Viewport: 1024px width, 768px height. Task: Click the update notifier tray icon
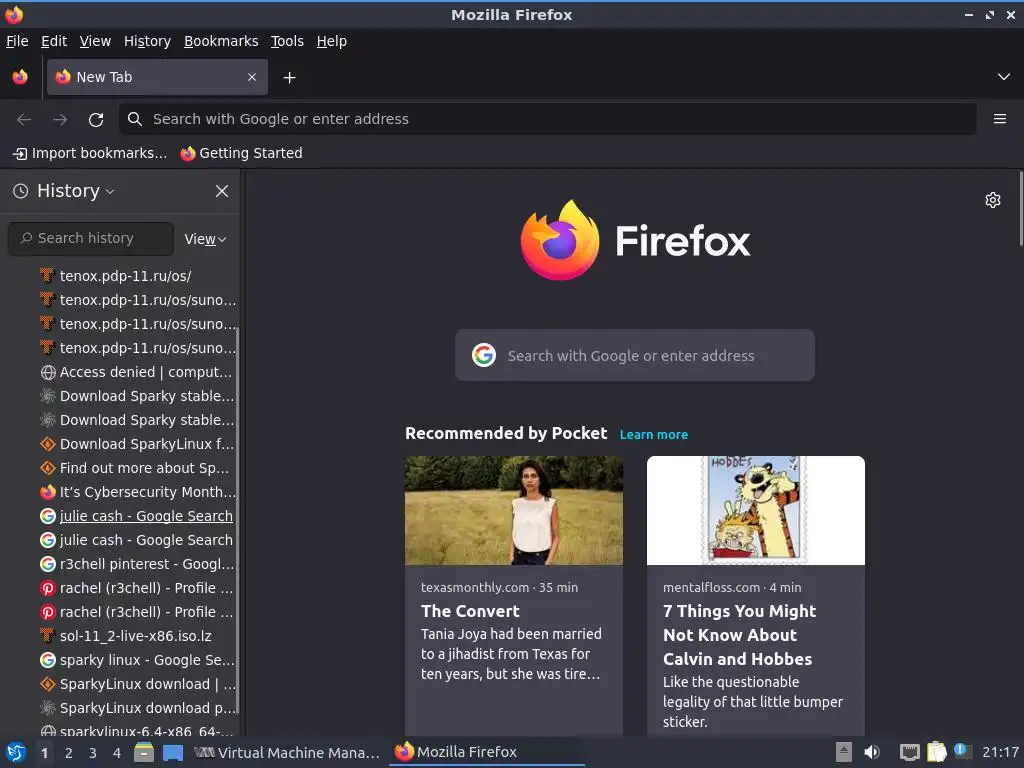[x=962, y=751]
